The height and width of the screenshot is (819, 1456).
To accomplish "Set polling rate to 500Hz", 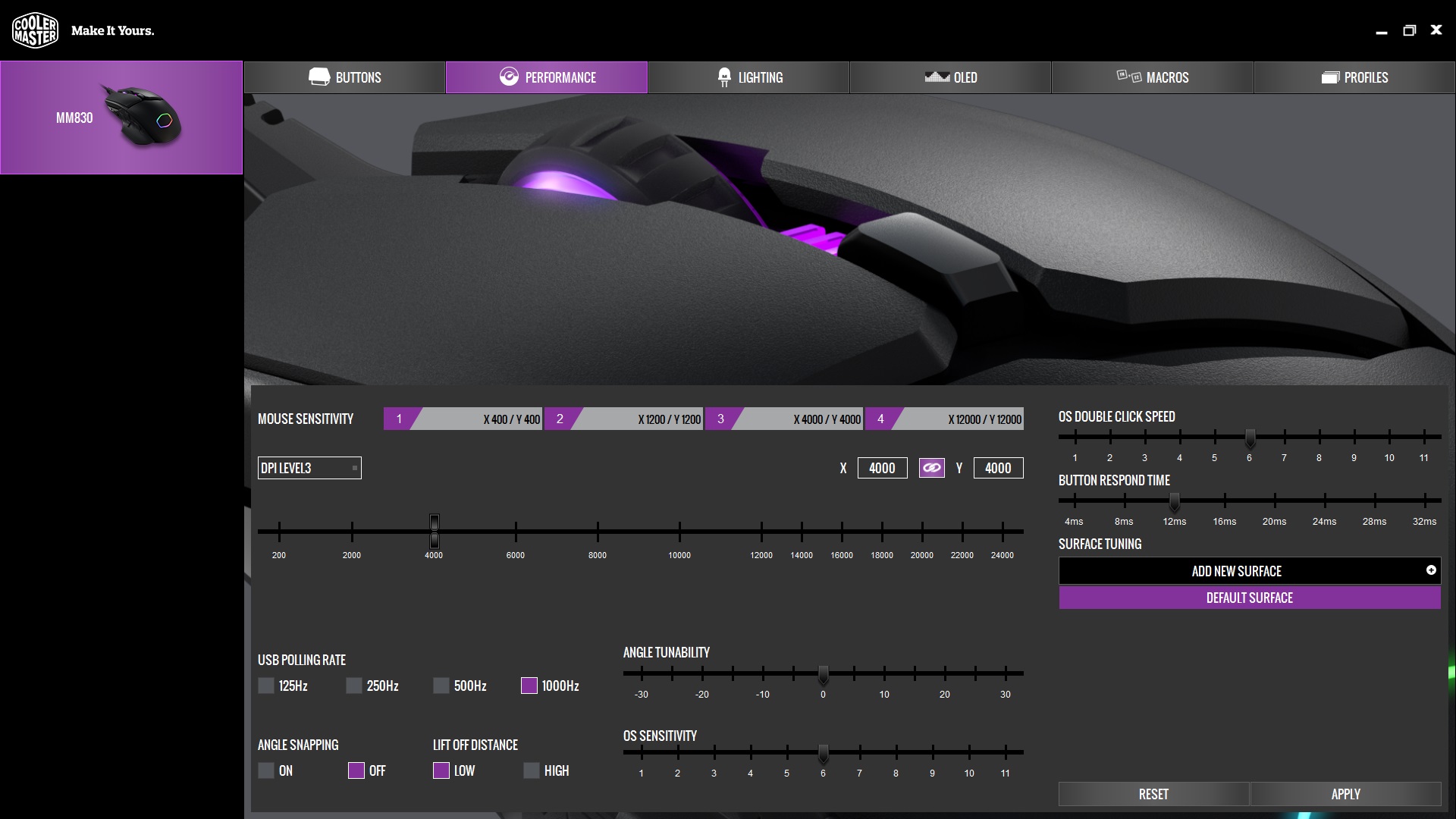I will (441, 686).
